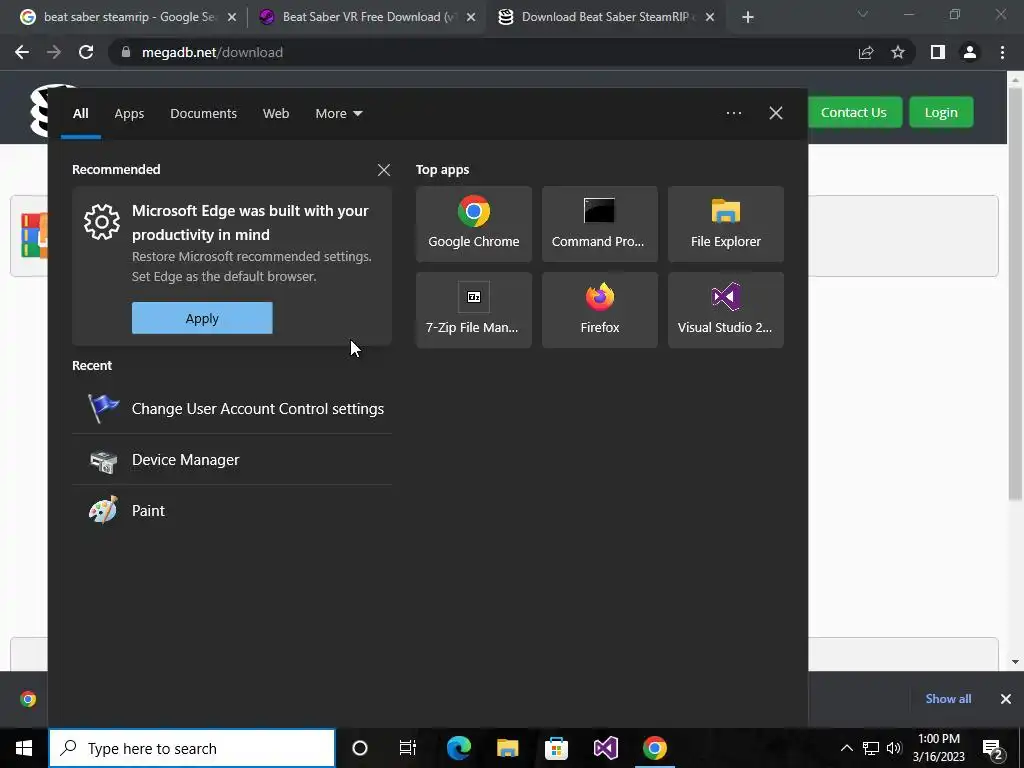The height and width of the screenshot is (768, 1024).
Task: Open File Explorer from taskbar
Action: coord(507,748)
